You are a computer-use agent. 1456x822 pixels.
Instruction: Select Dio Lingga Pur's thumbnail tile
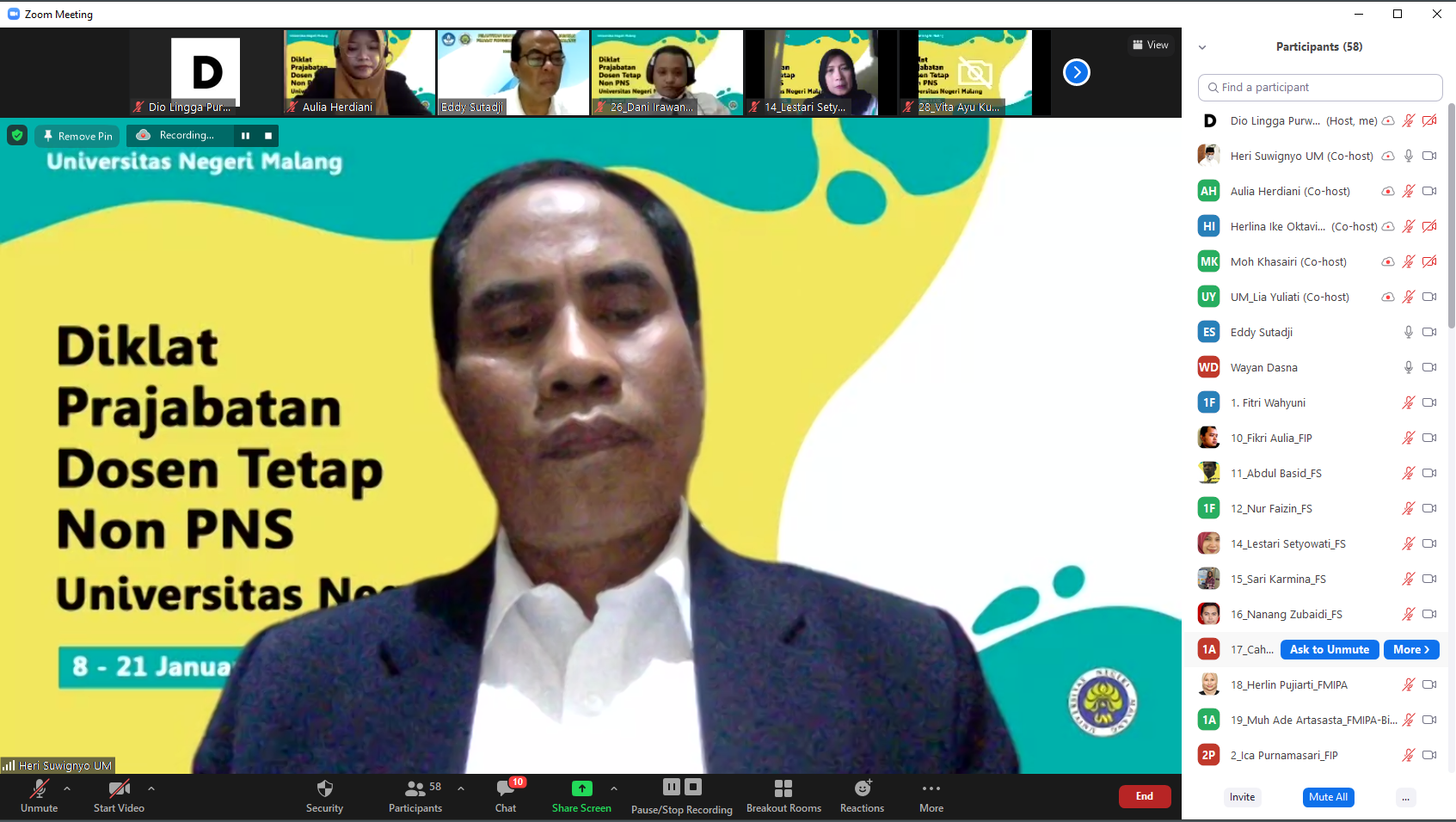click(x=206, y=72)
